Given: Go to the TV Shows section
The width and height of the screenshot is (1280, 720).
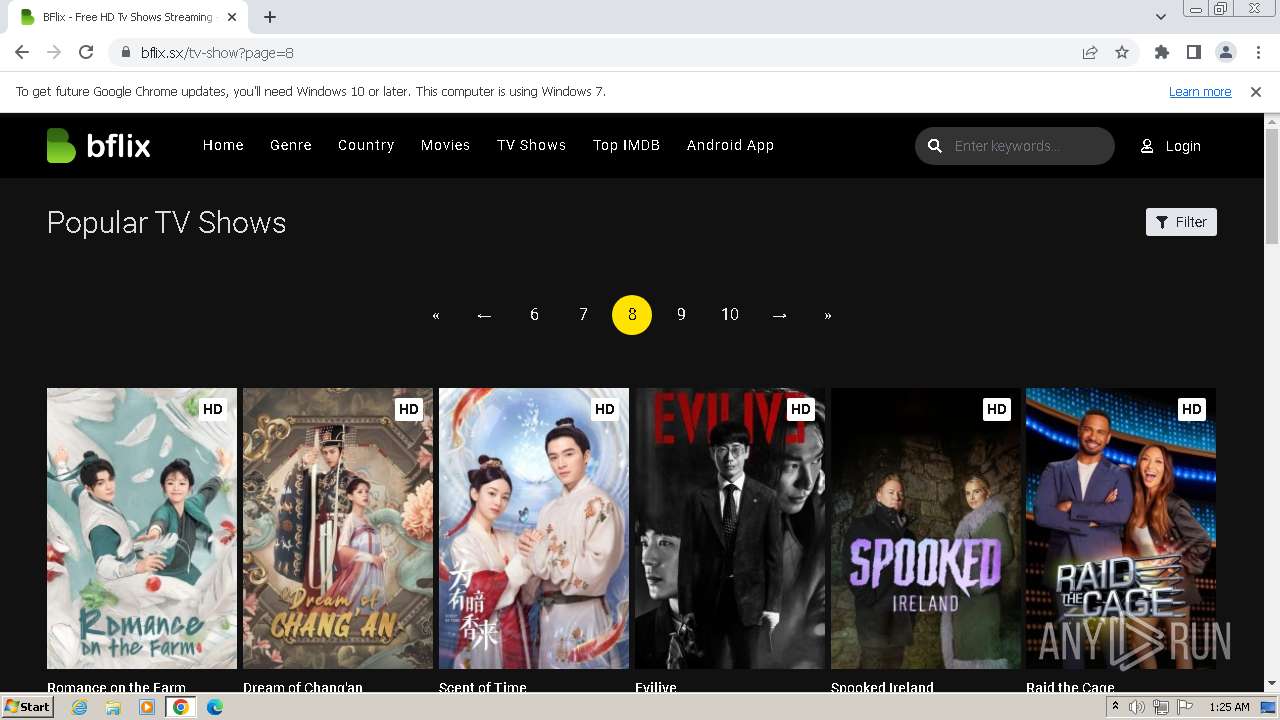Looking at the screenshot, I should pos(531,145).
